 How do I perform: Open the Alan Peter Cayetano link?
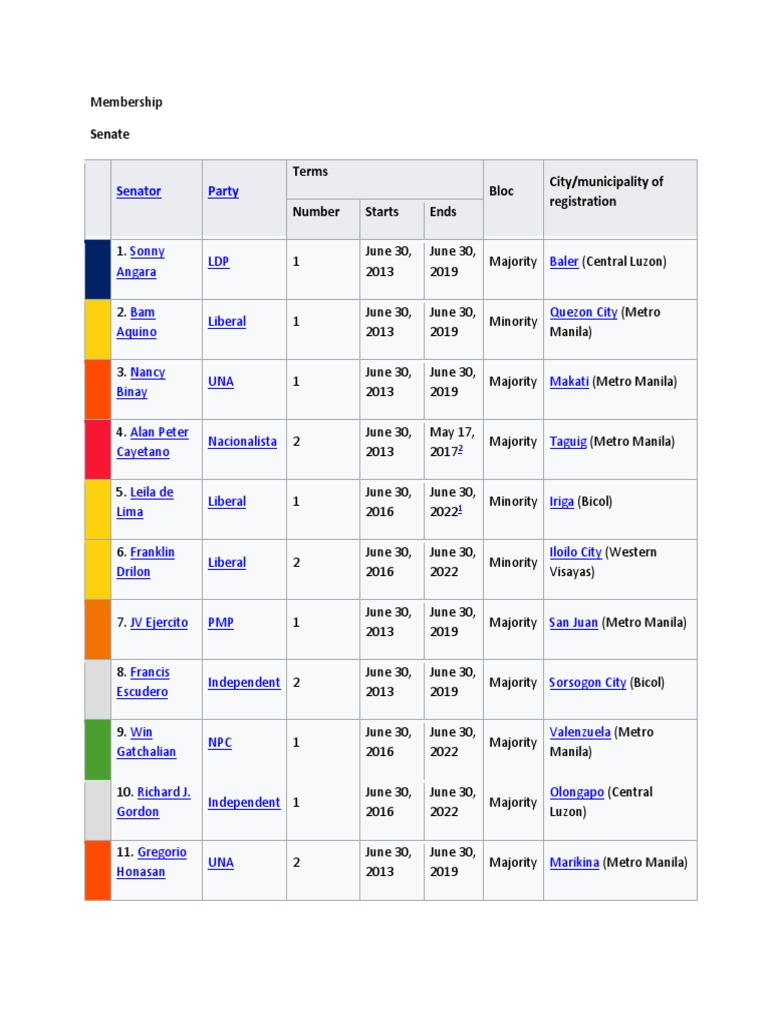[153, 442]
